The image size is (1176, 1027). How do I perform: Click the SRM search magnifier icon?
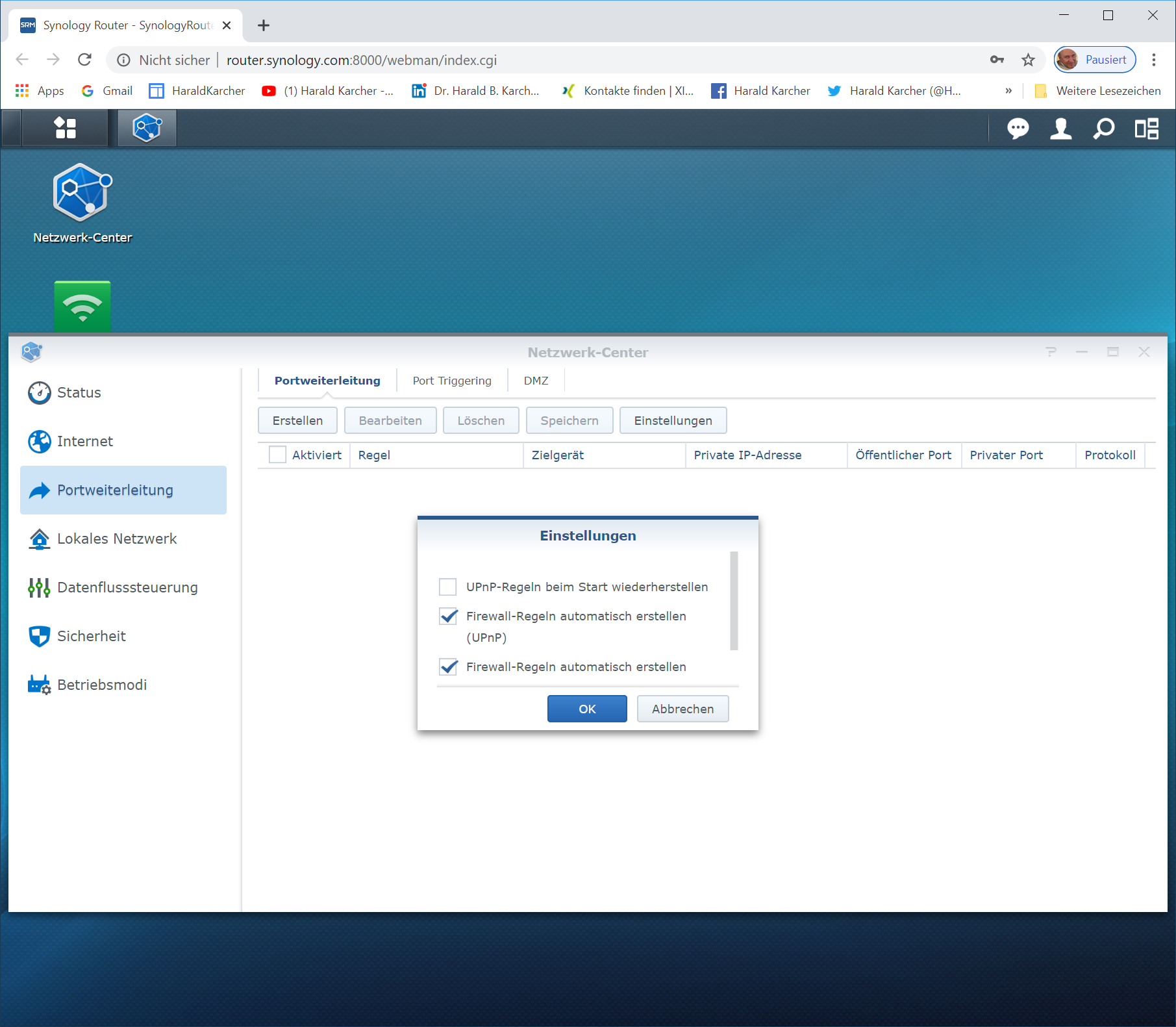click(x=1103, y=129)
